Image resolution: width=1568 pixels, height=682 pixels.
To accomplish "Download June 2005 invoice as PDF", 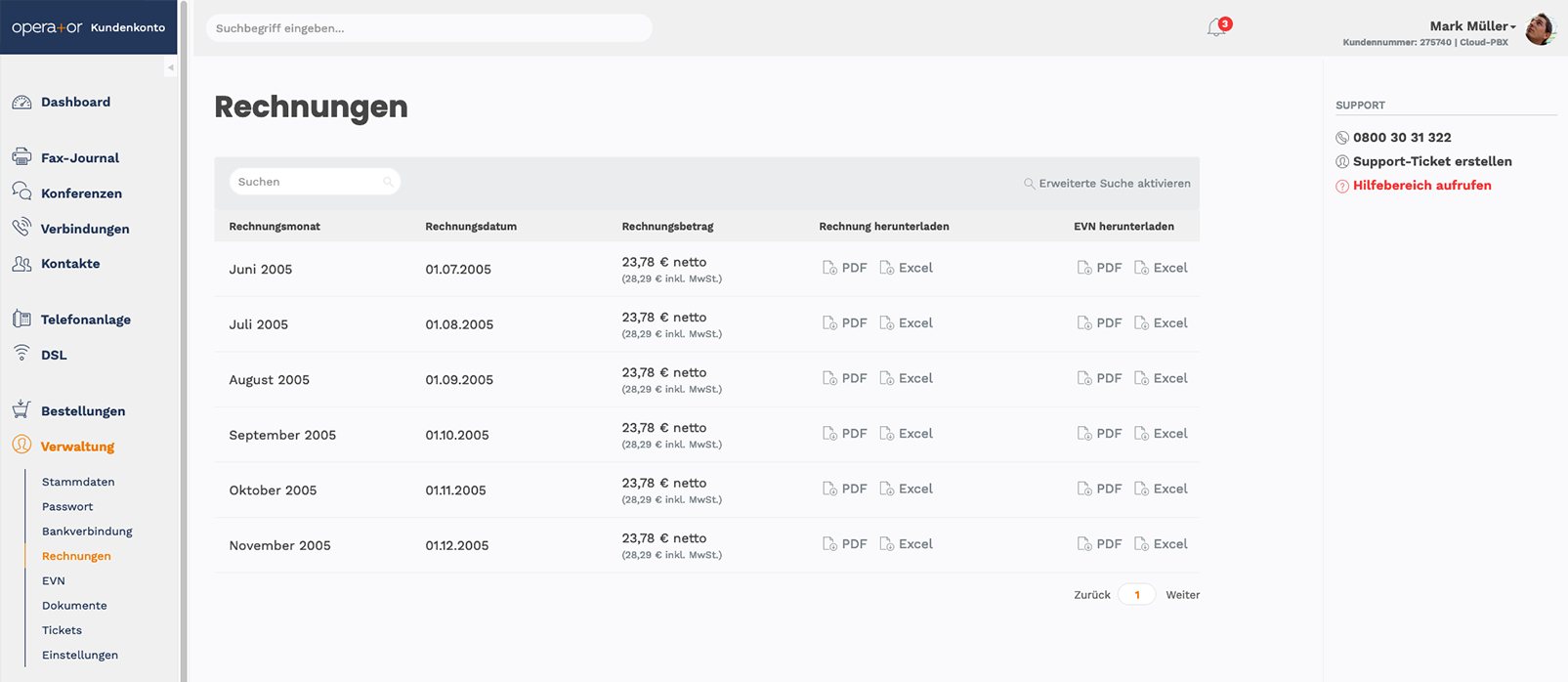I will coord(845,268).
